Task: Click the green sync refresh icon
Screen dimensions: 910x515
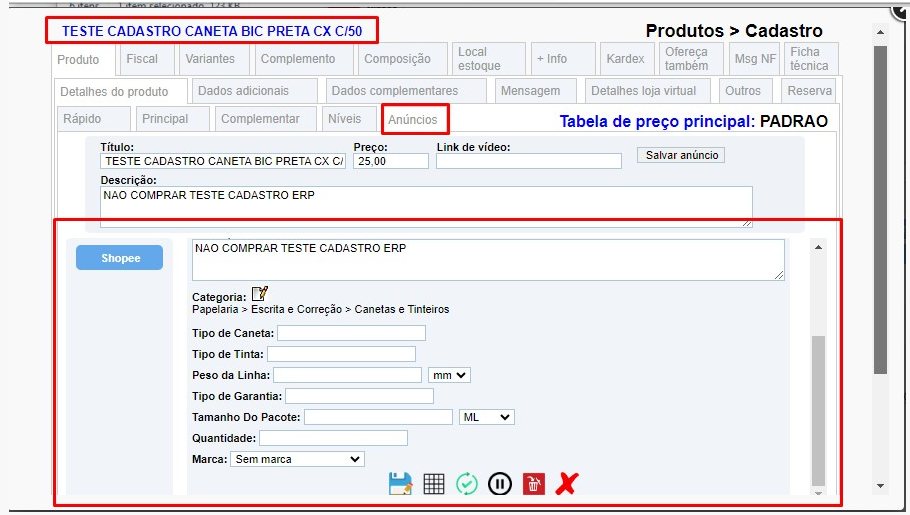Action: [467, 484]
